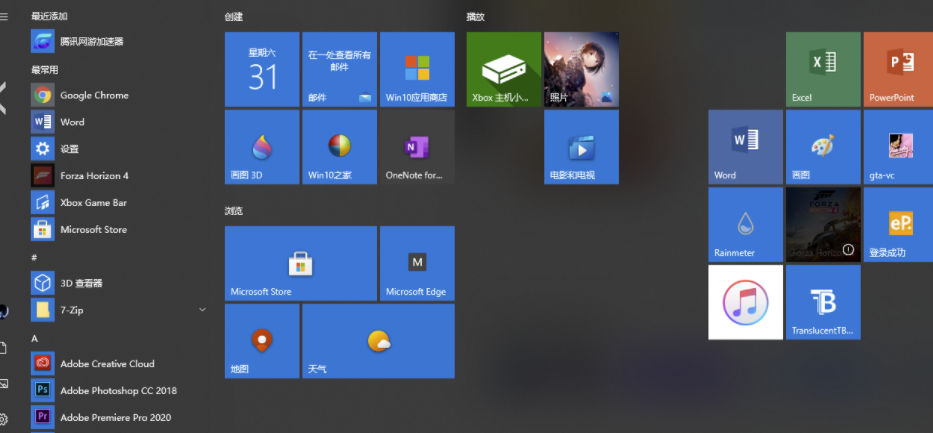Open 腾讯网游加速器 from recently added
Viewport: 933px width, 433px height.
point(119,42)
